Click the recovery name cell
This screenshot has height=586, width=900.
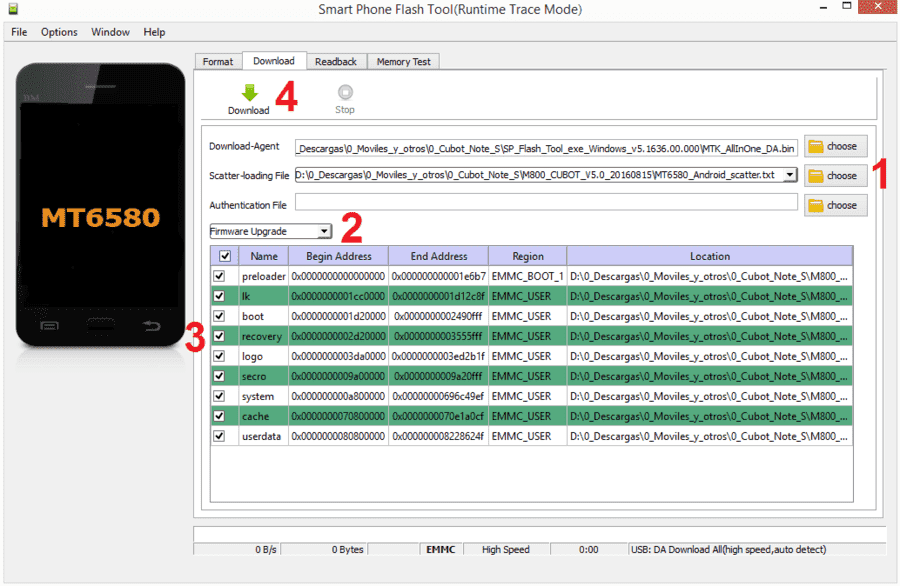pyautogui.click(x=263, y=336)
